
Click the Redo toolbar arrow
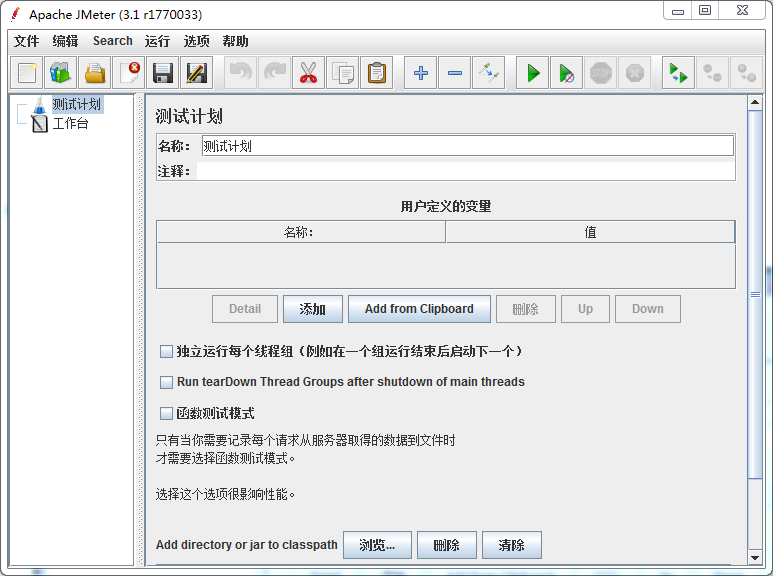(x=275, y=73)
